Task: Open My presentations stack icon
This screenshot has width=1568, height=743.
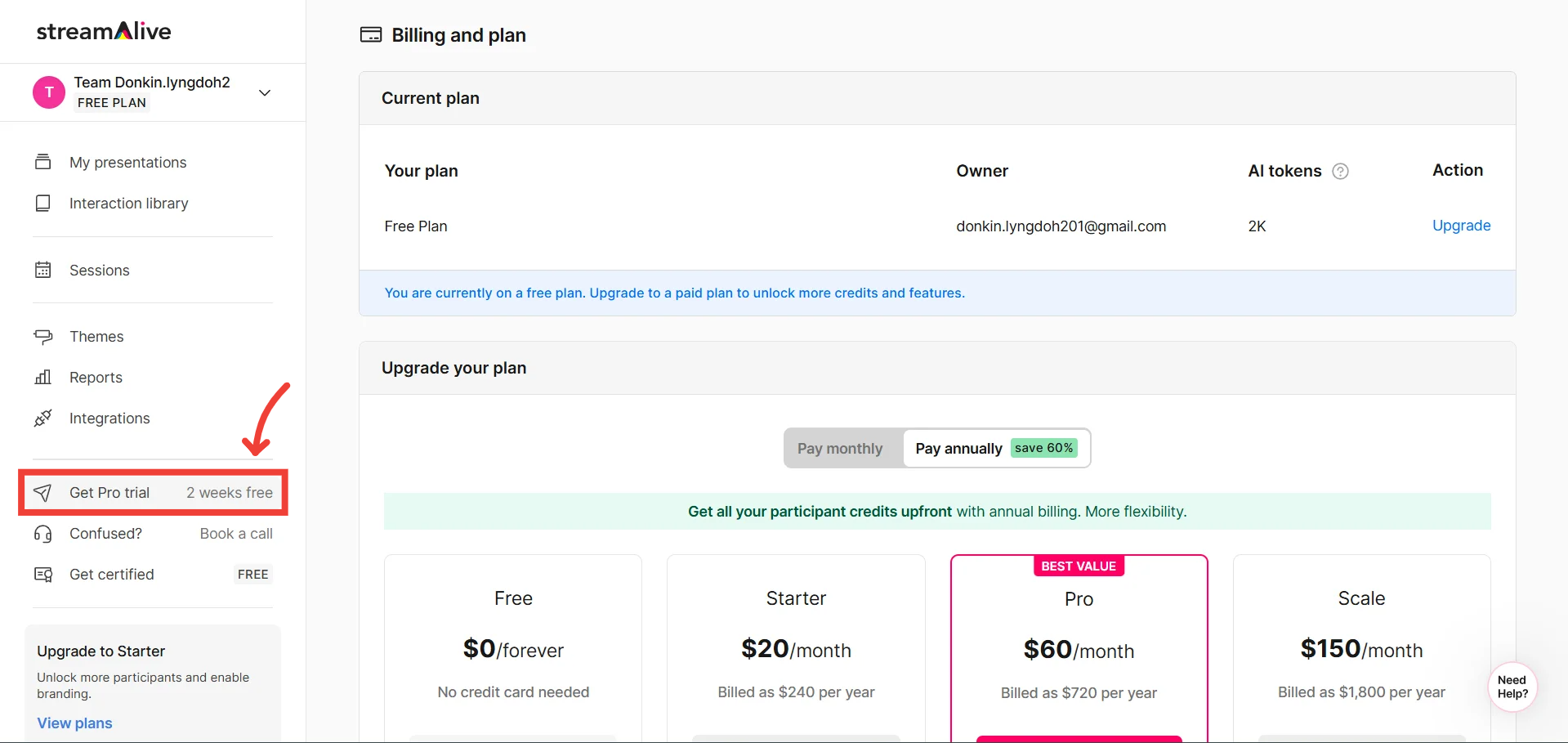Action: pyautogui.click(x=43, y=162)
